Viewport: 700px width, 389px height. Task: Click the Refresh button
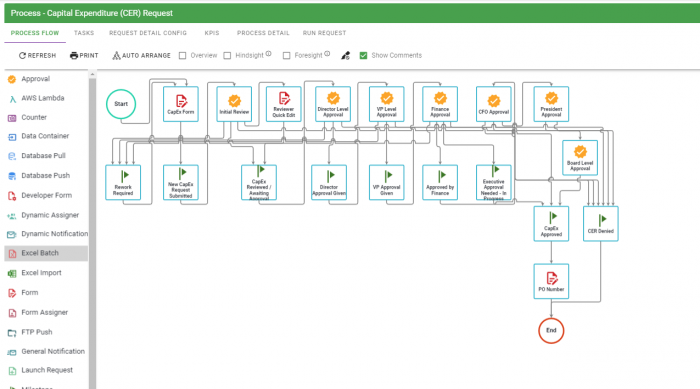pyautogui.click(x=38, y=55)
